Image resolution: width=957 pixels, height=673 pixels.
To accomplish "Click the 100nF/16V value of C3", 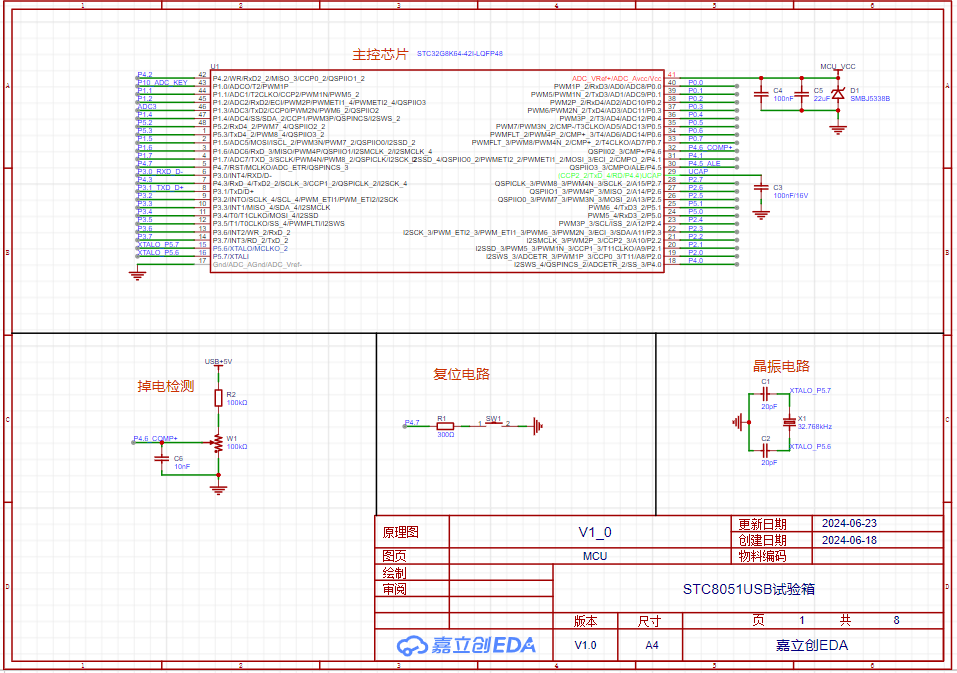I will pyautogui.click(x=790, y=195).
